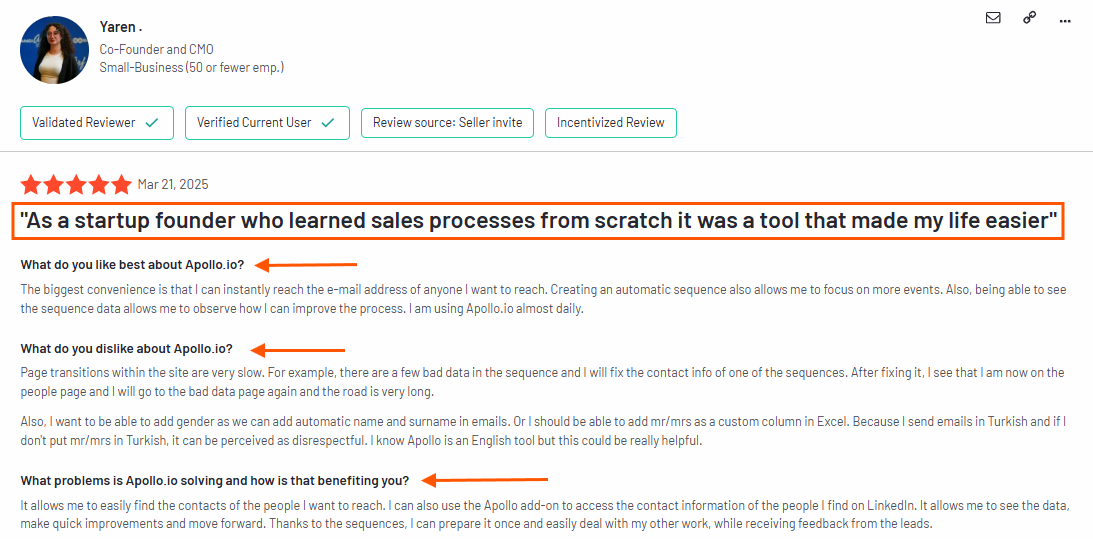The image size is (1093, 539).
Task: Click the orange arrow beside 'dislike' heading
Action: click(x=298, y=349)
